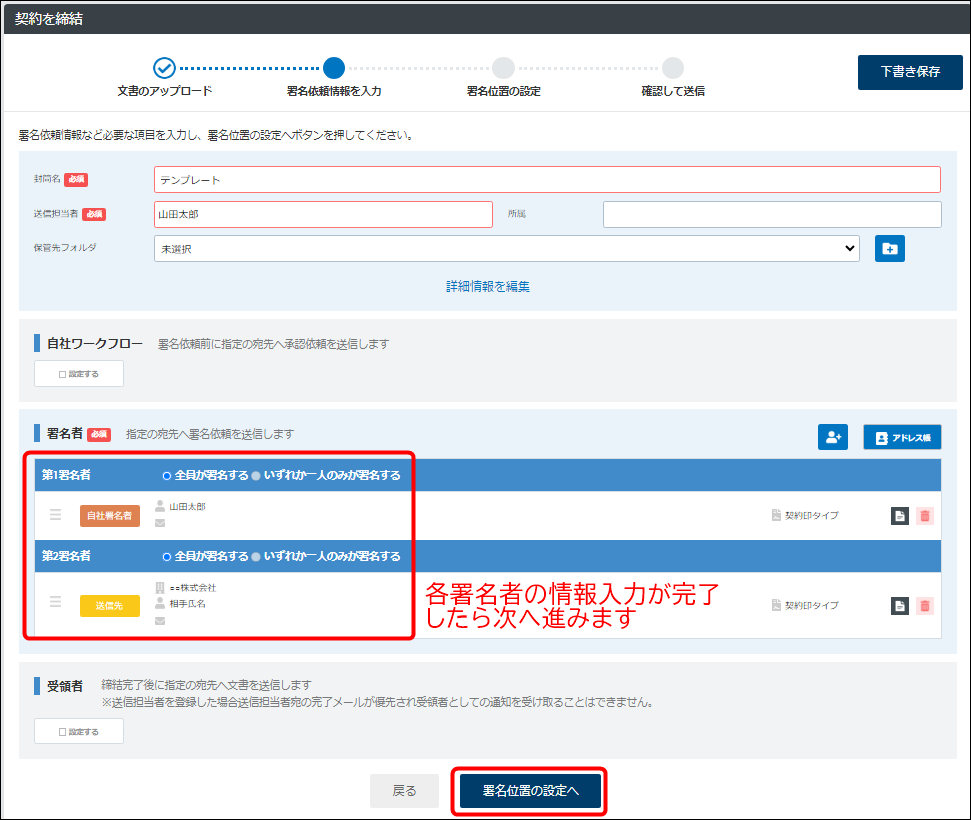This screenshot has width=971, height=820.
Task: Click the ==株式会社 company name text
Action: 193,588
